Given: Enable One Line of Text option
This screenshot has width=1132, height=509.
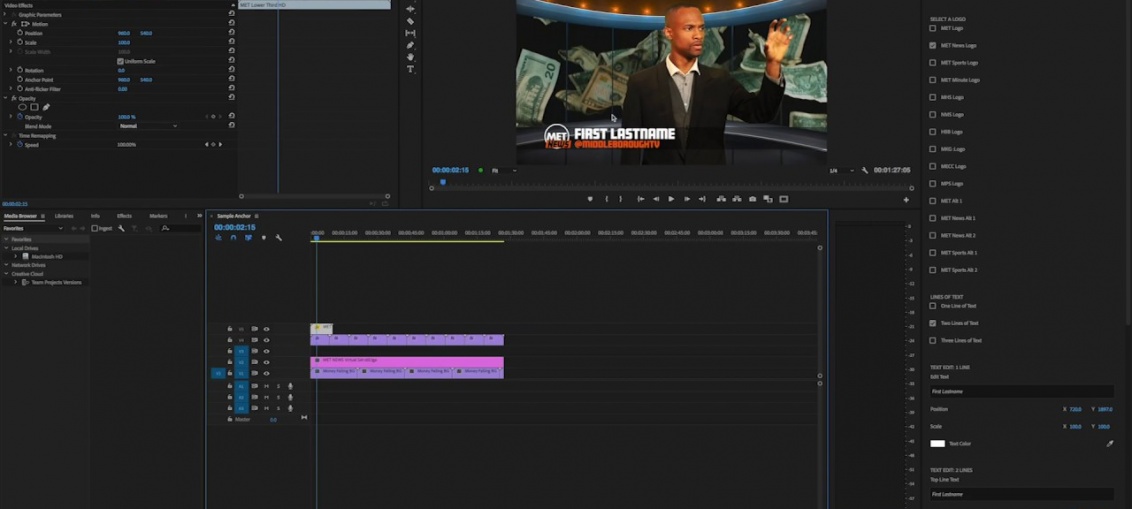Looking at the screenshot, I should pos(933,306).
